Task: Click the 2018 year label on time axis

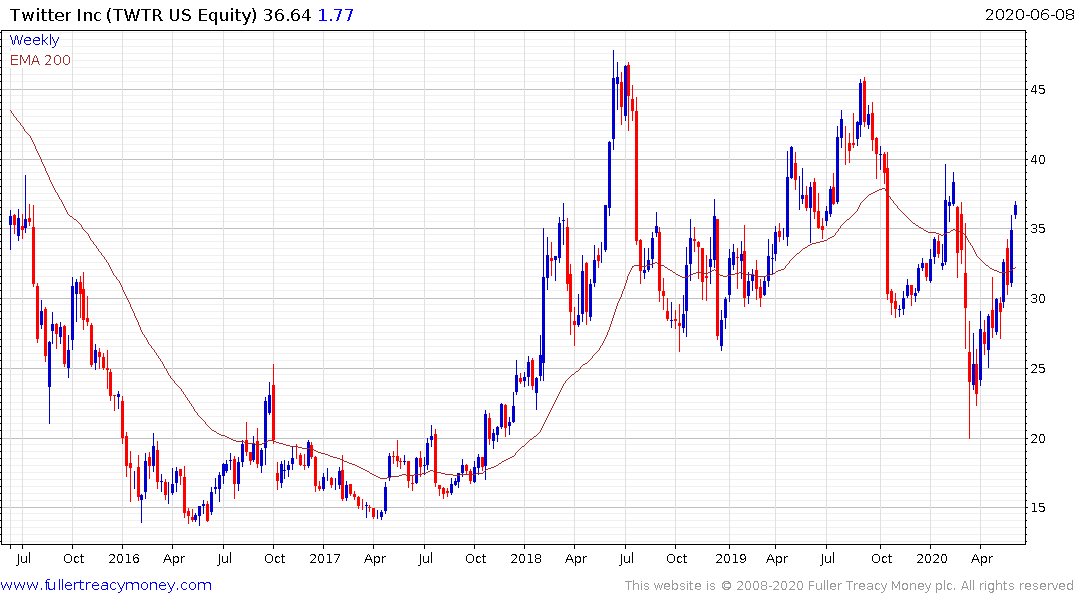Action: 526,559
